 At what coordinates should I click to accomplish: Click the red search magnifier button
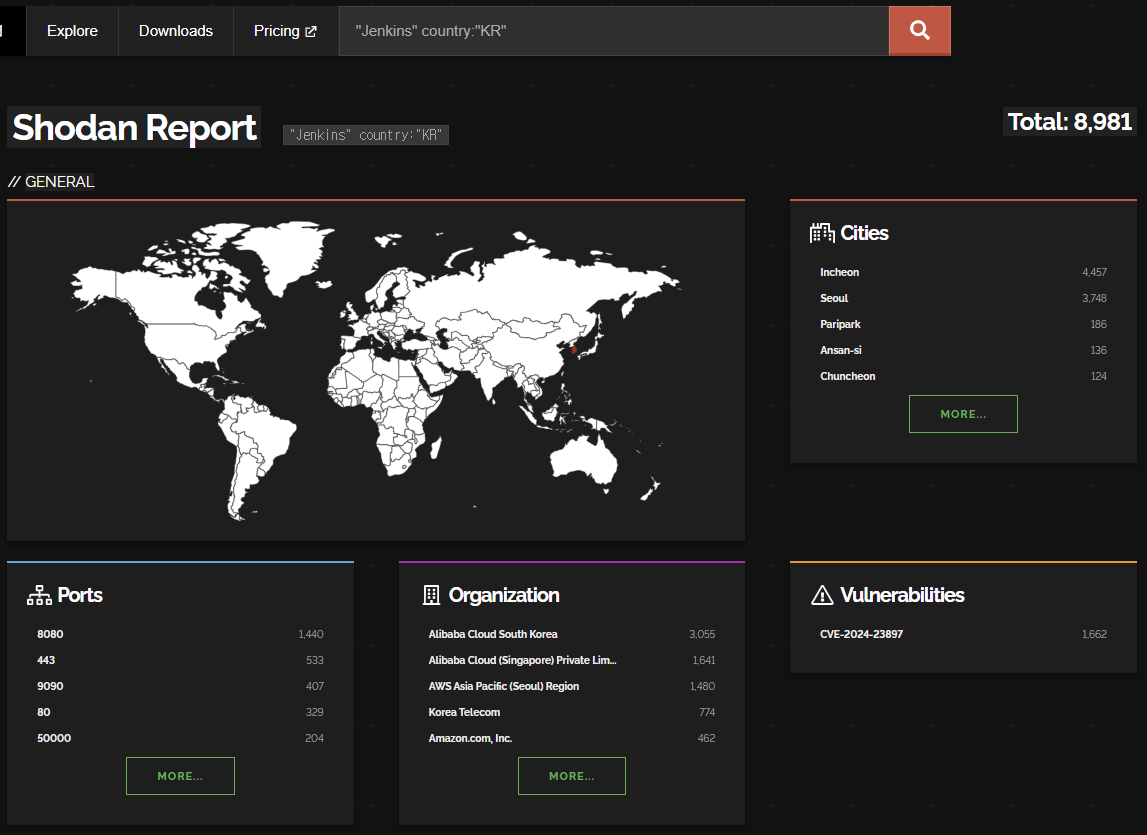tap(920, 31)
